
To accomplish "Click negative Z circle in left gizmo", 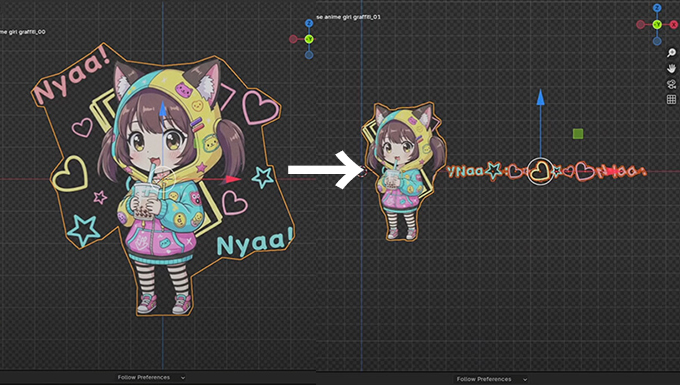I will coord(309,55).
